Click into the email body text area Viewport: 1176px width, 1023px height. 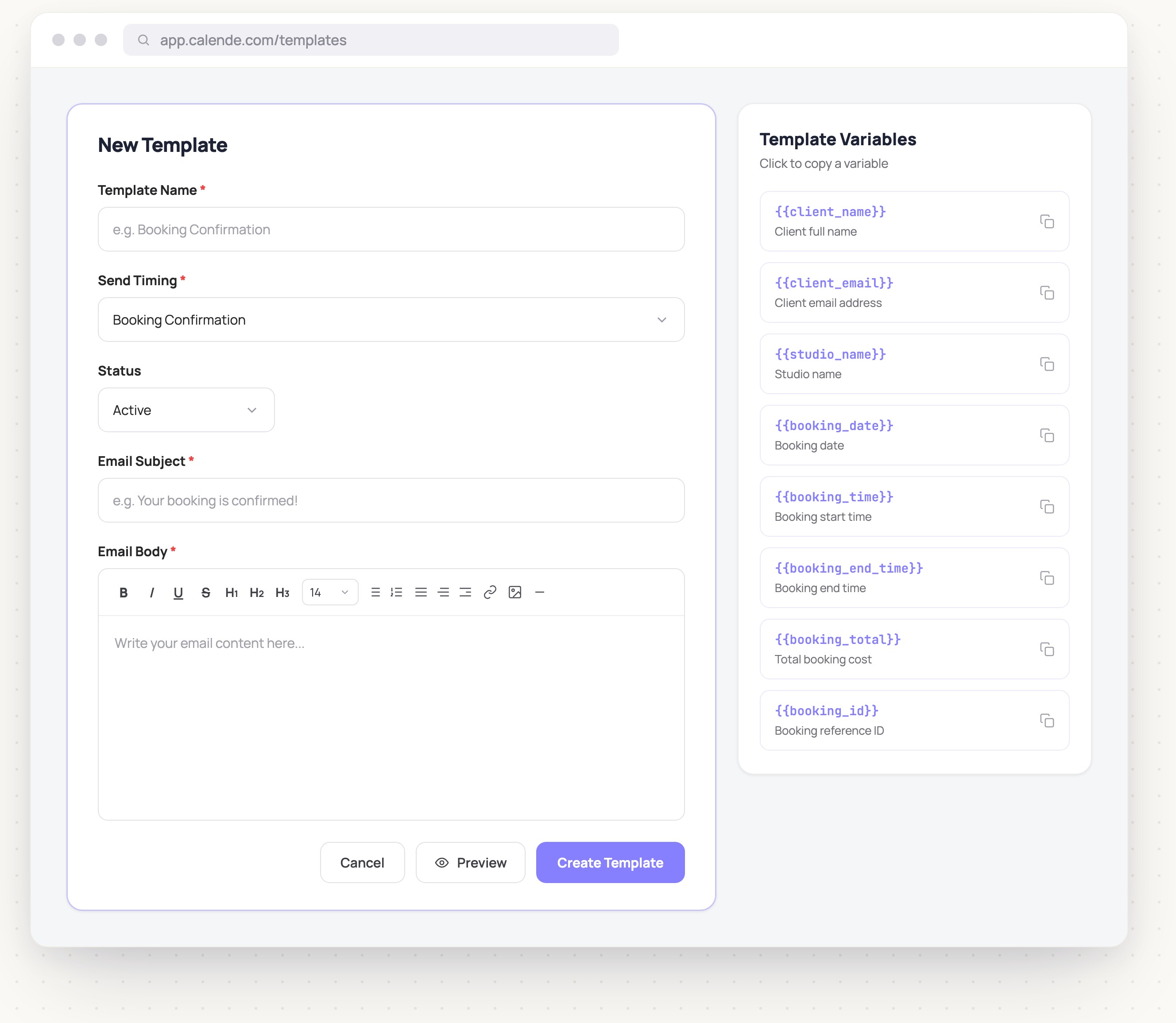(391, 717)
